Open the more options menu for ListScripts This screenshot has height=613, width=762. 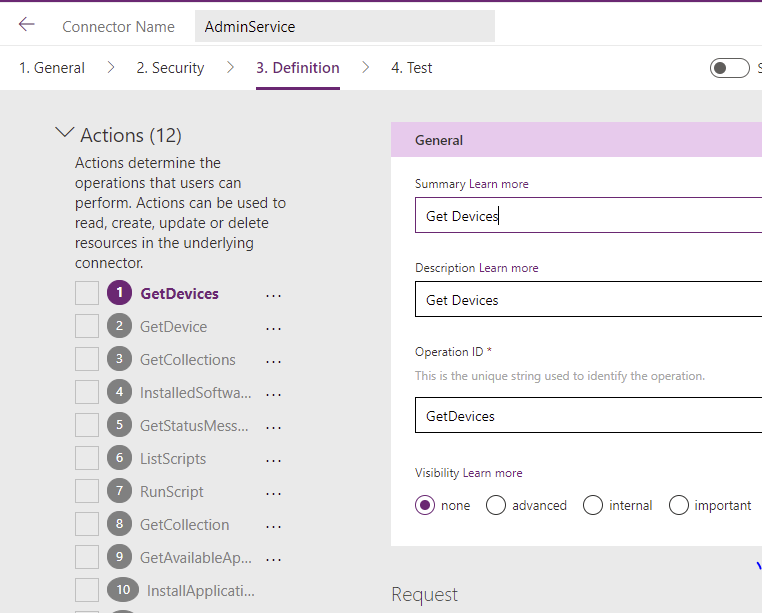(274, 460)
